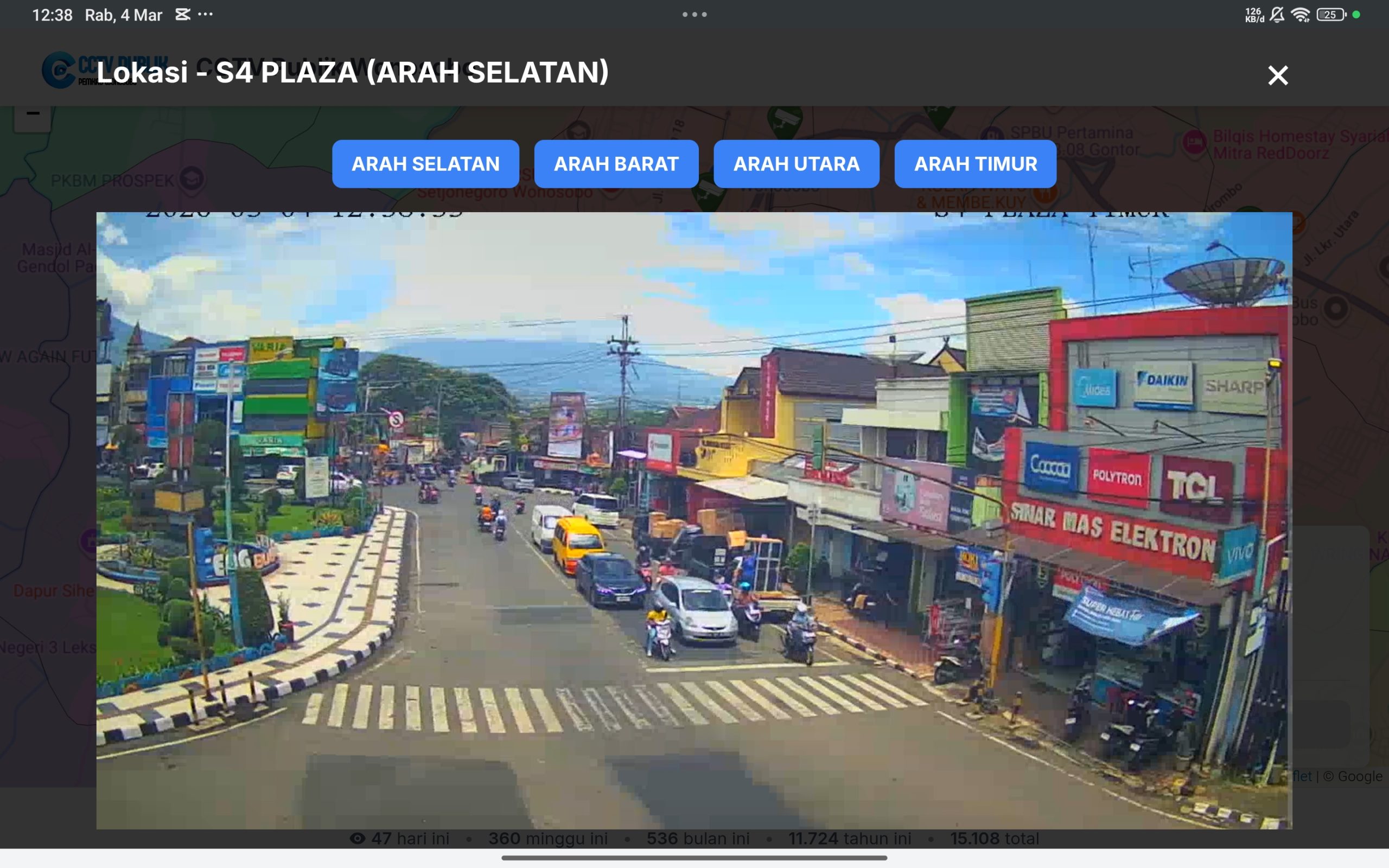Show the ARAH TIMUR camera feed
Viewport: 1389px width, 868px height.
point(975,164)
